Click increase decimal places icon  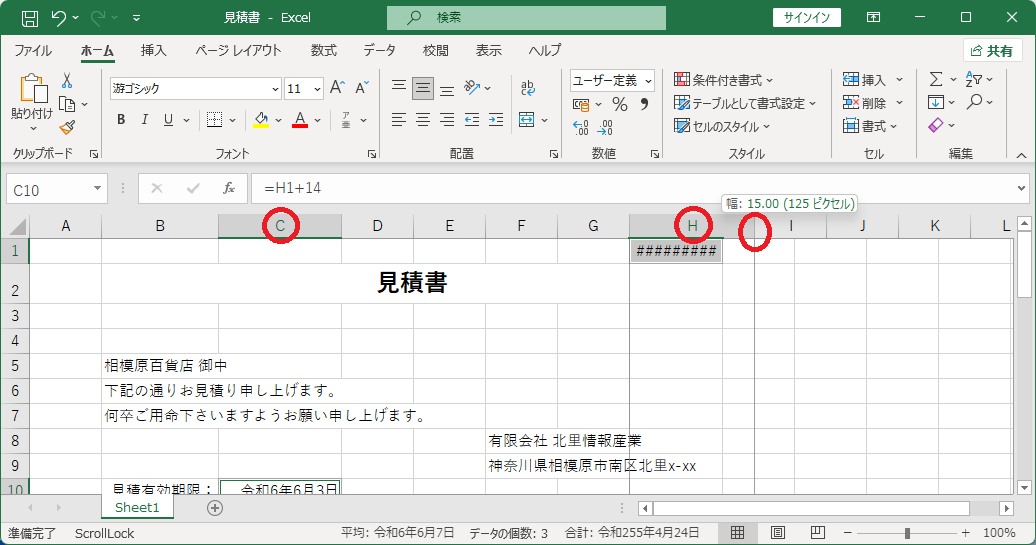(x=581, y=127)
